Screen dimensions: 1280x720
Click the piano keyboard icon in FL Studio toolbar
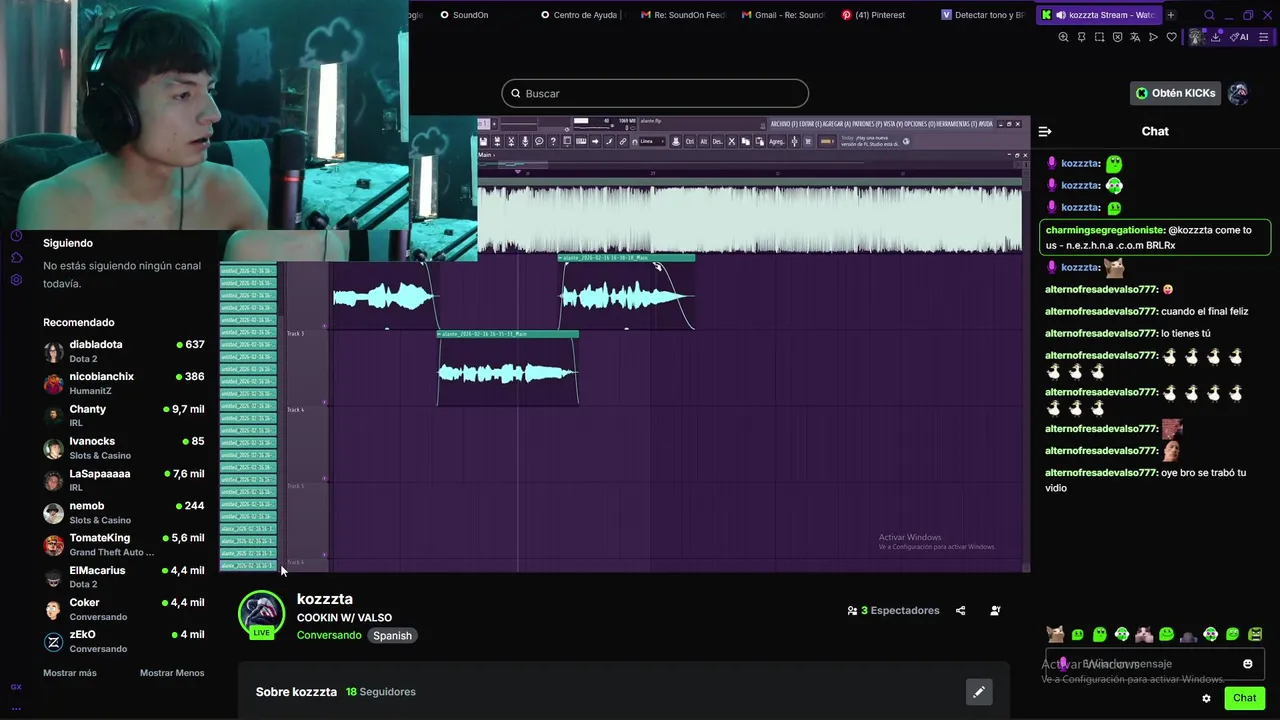(x=581, y=142)
